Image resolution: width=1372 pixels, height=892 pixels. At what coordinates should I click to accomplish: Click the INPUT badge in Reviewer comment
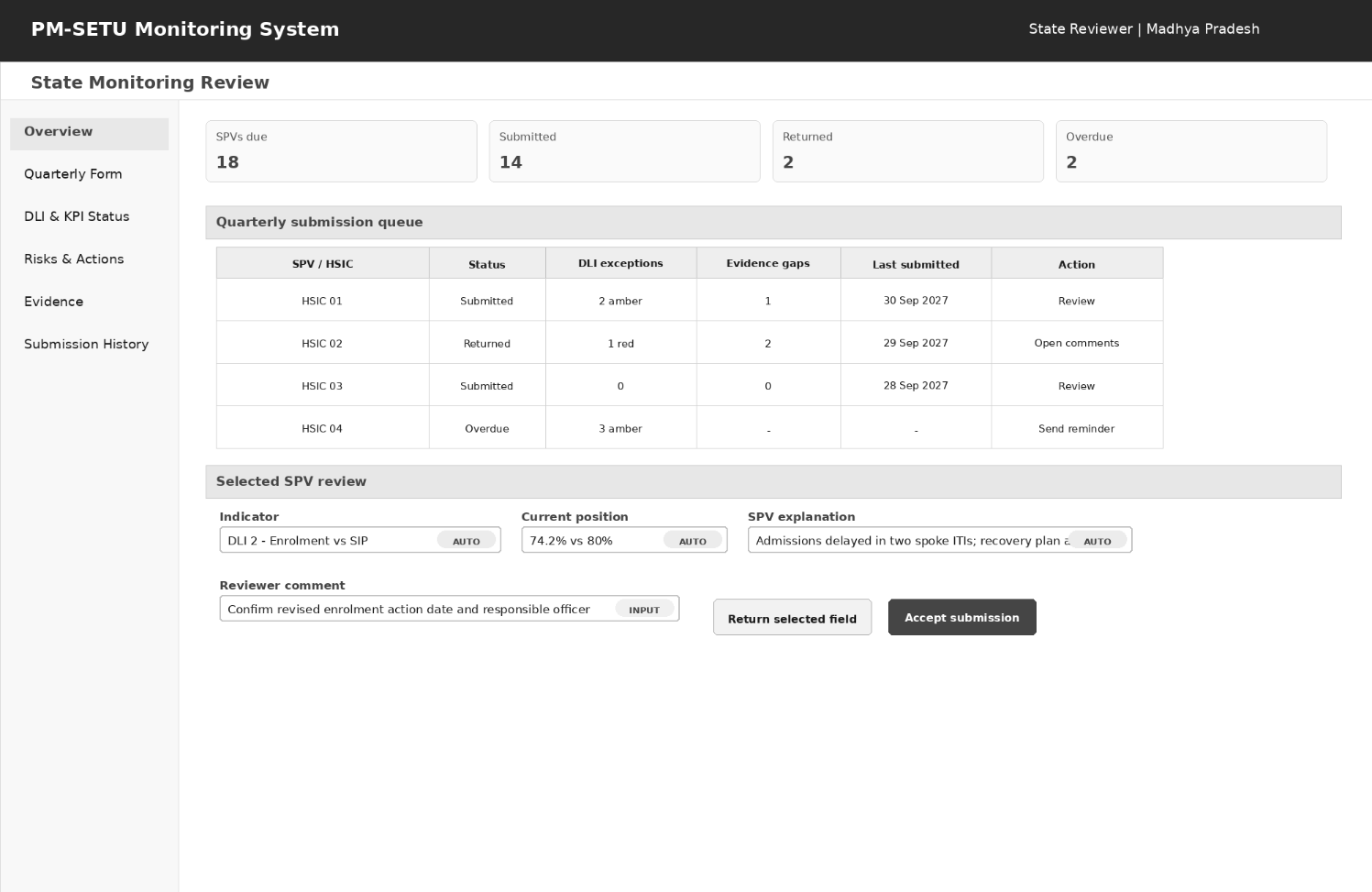click(x=644, y=610)
